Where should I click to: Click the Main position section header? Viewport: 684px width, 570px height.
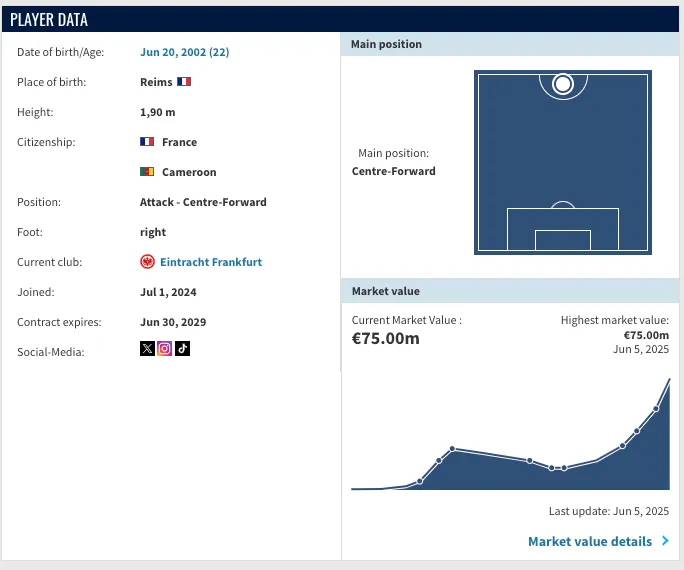point(387,44)
